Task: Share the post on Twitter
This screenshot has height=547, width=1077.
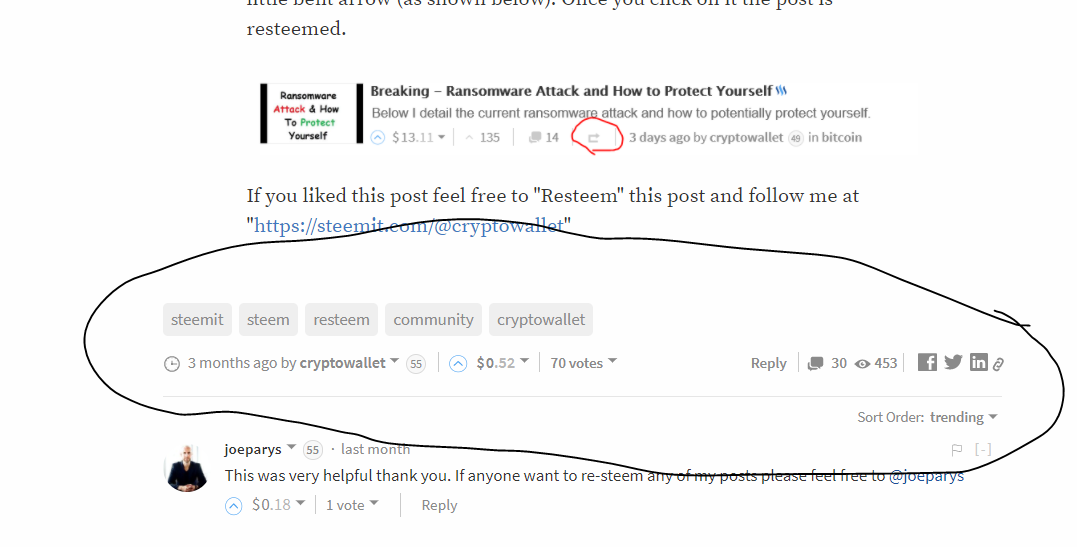Action: pos(953,362)
